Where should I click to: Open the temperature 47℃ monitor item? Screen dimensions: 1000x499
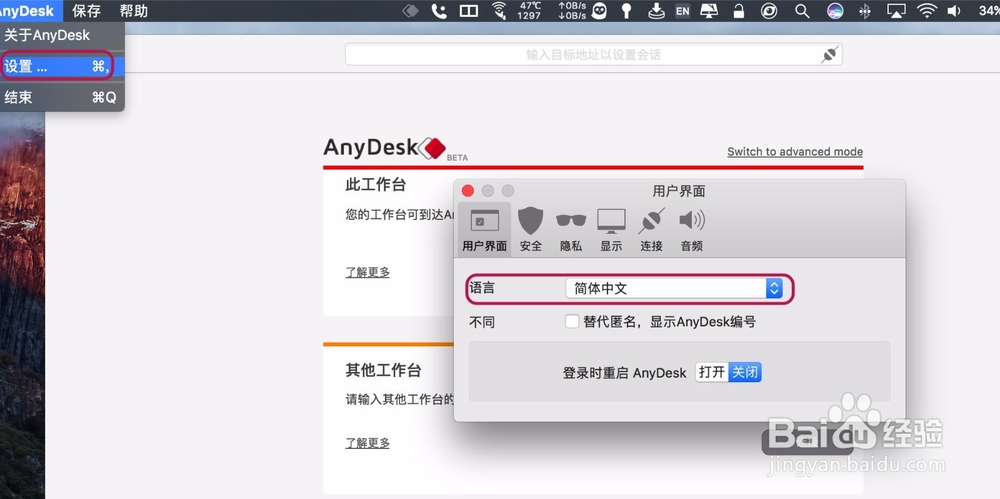click(x=529, y=11)
